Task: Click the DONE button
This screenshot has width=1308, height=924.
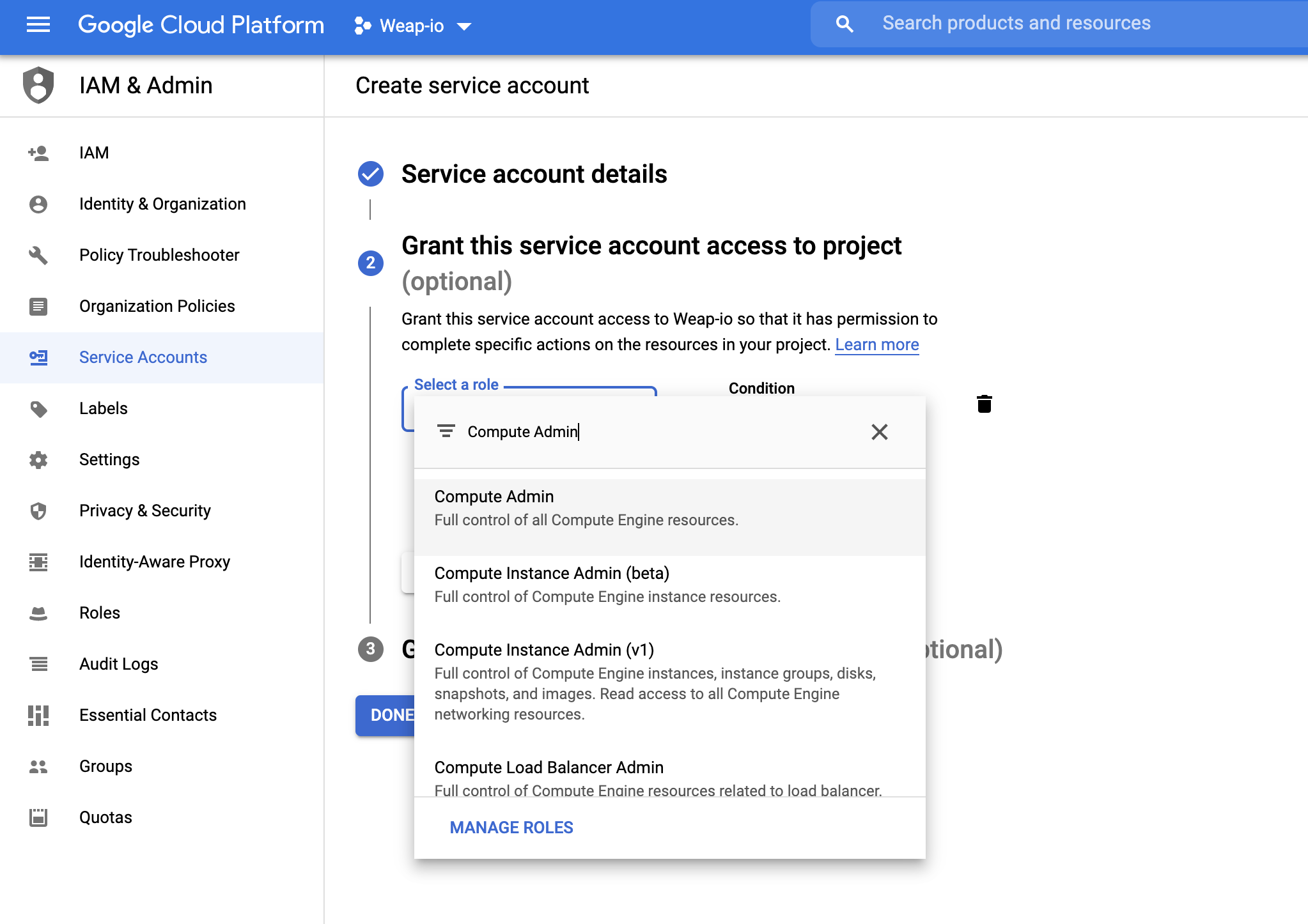Action: pos(385,715)
